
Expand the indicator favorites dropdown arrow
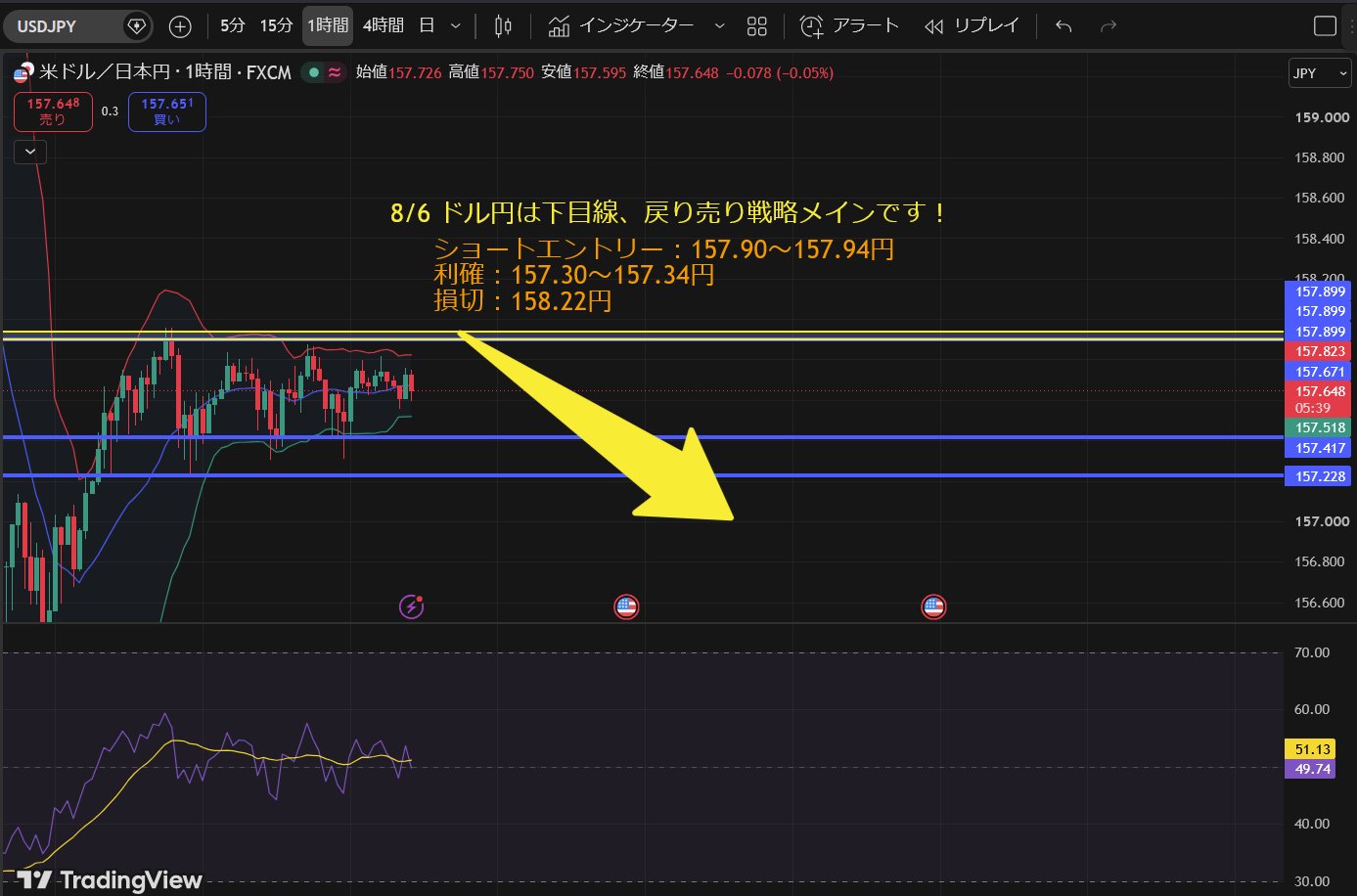[720, 26]
